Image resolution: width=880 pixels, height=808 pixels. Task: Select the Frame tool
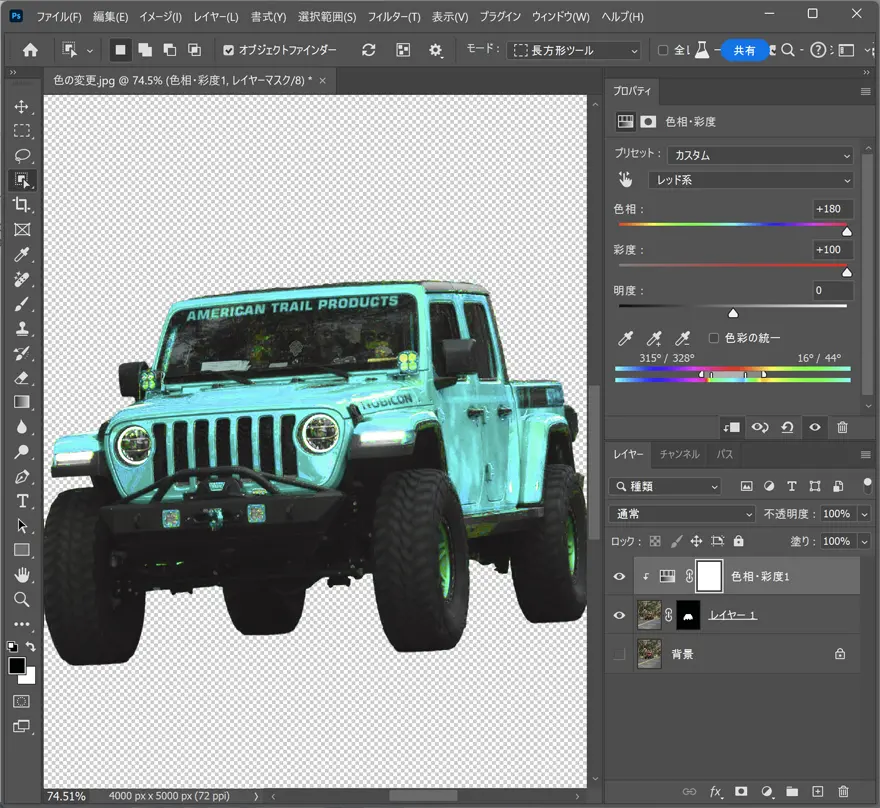22,229
